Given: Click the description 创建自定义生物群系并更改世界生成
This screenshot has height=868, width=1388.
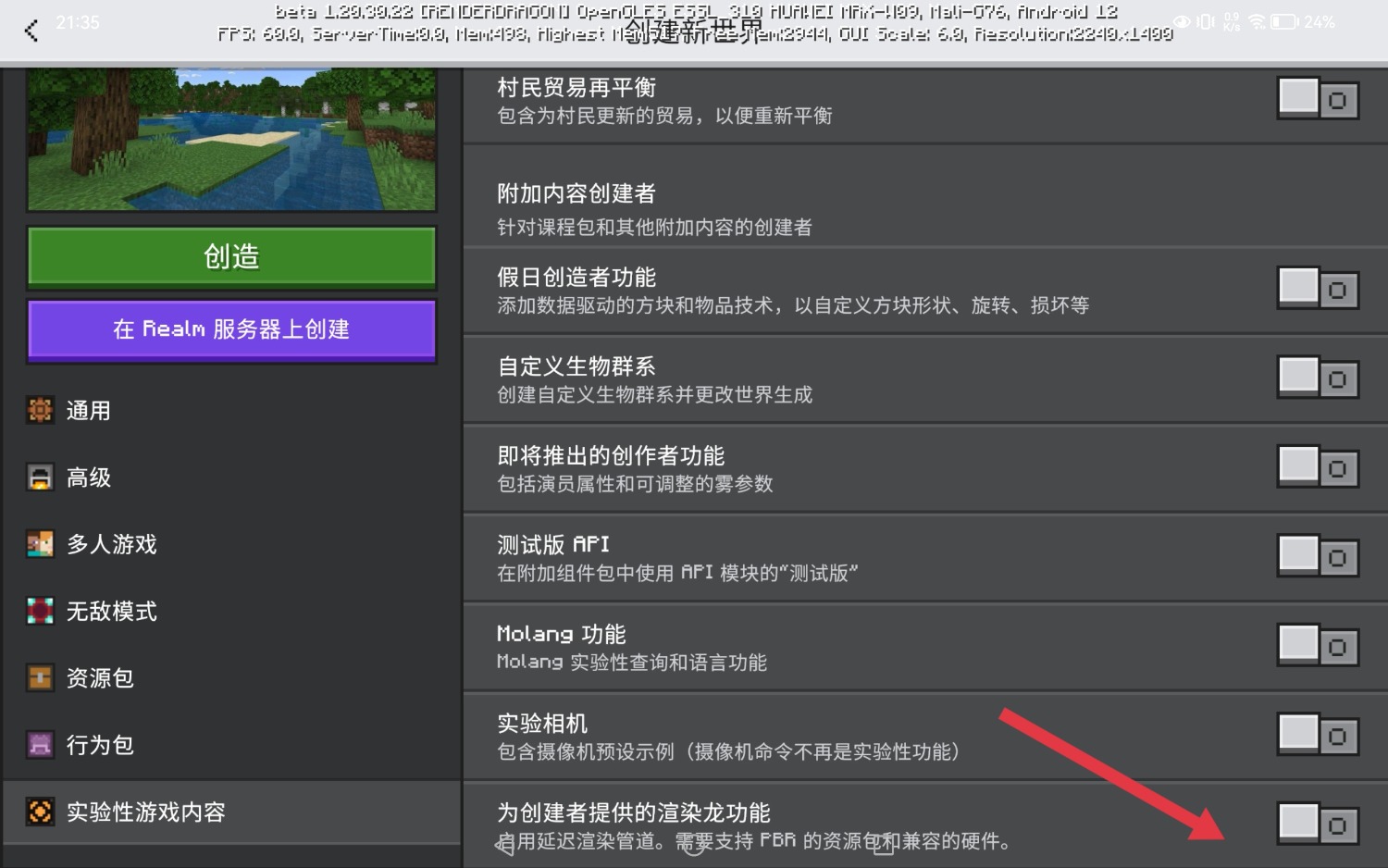Looking at the screenshot, I should 654,395.
